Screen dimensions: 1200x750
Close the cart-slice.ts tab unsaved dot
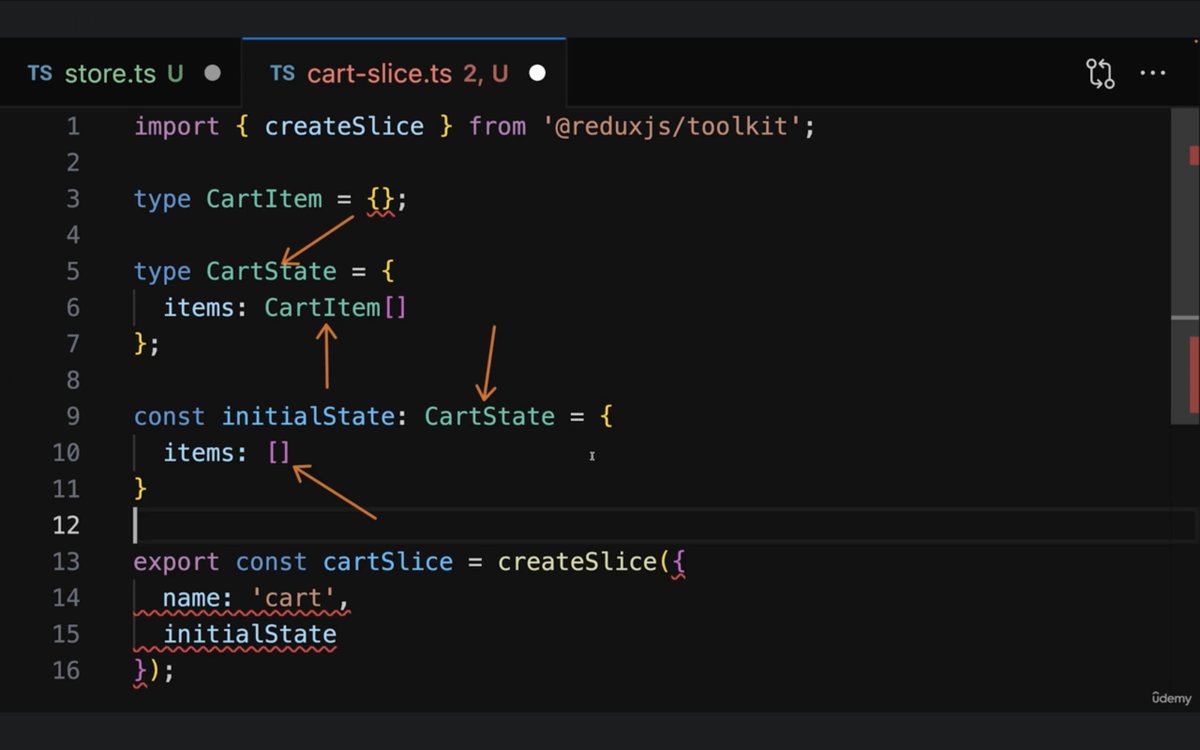(537, 73)
